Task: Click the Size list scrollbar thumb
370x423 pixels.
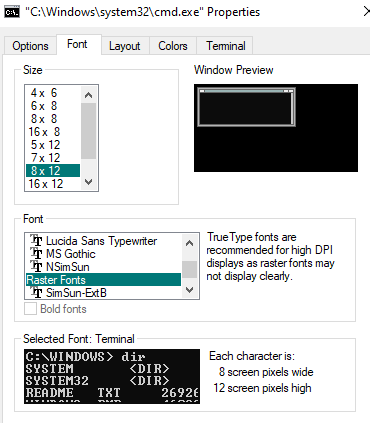Action: click(x=88, y=131)
